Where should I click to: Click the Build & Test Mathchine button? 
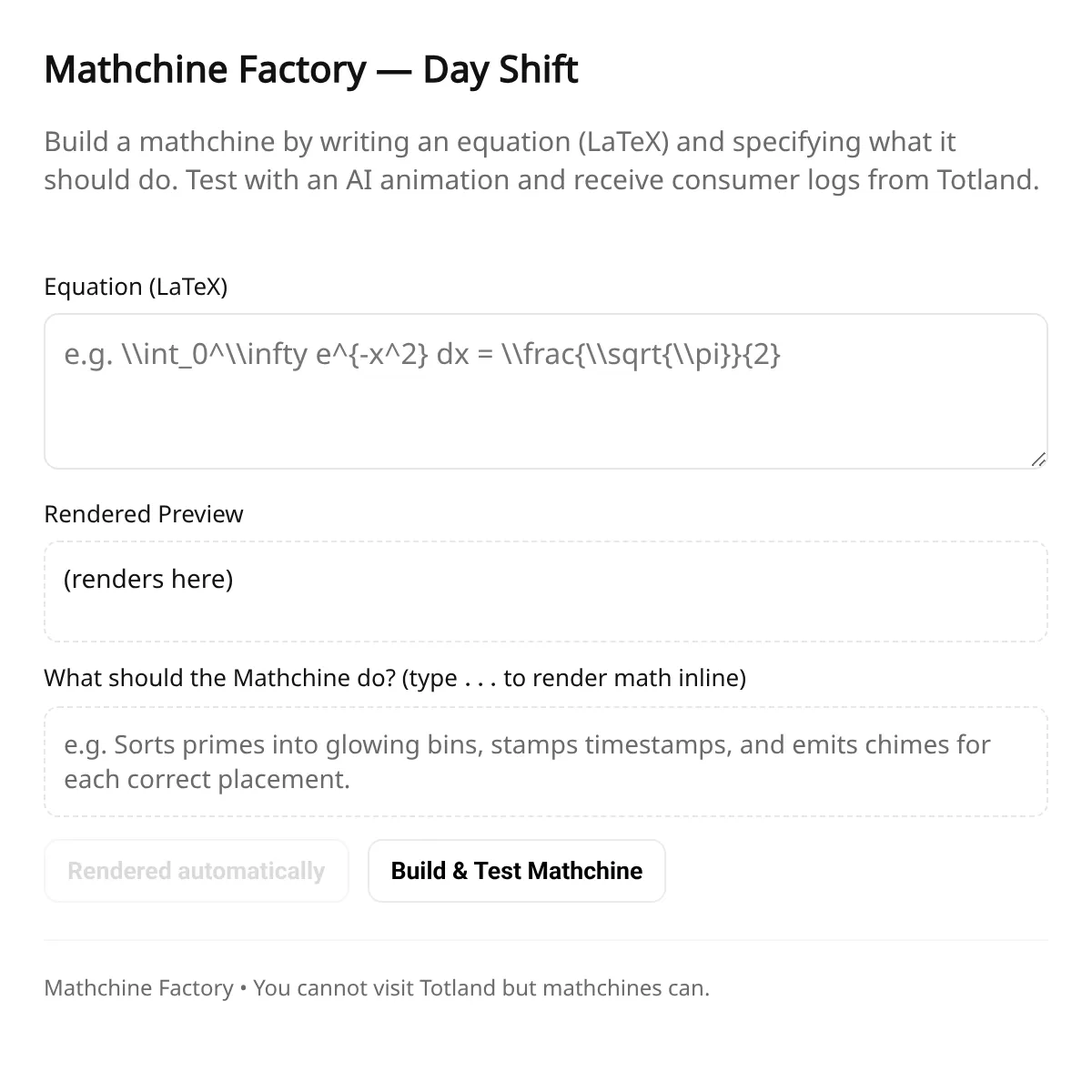(x=516, y=871)
